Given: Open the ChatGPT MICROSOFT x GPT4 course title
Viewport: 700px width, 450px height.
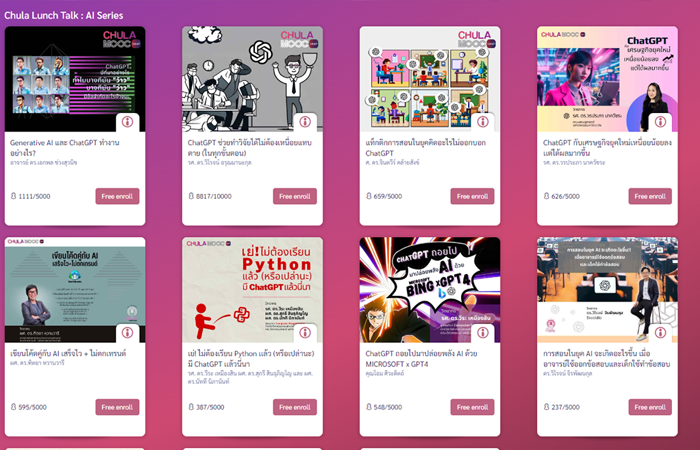Looking at the screenshot, I should [x=421, y=358].
